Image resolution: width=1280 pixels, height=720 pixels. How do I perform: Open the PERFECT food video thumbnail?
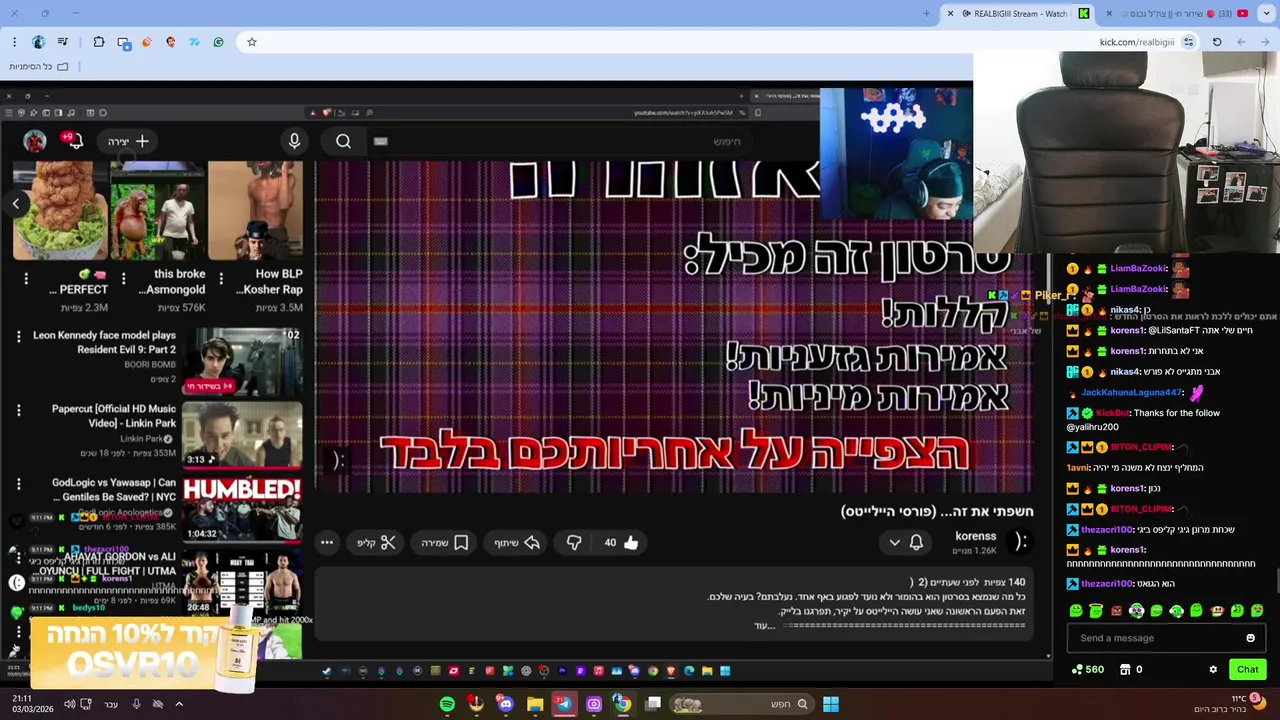click(60, 211)
